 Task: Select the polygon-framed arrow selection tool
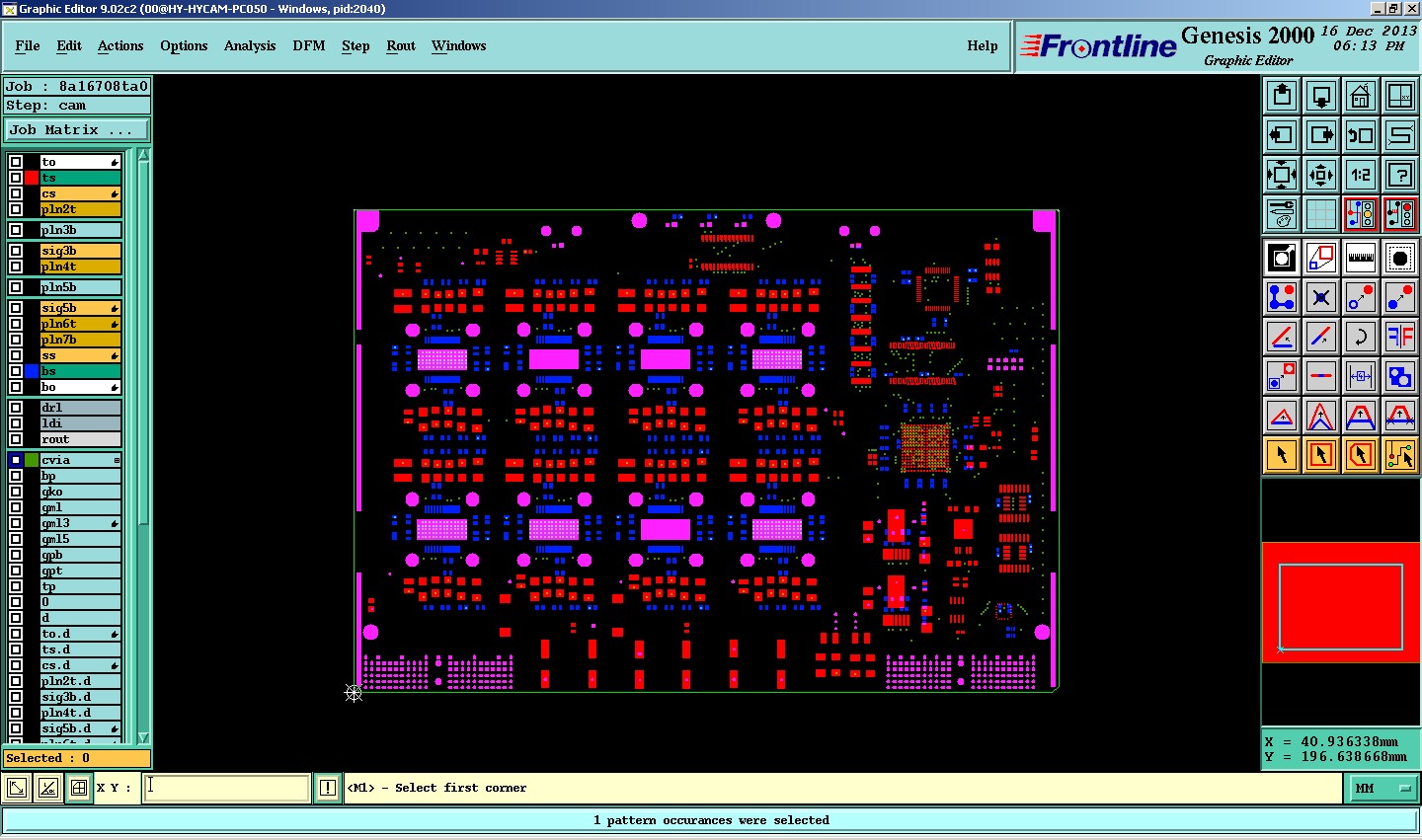tap(1361, 455)
